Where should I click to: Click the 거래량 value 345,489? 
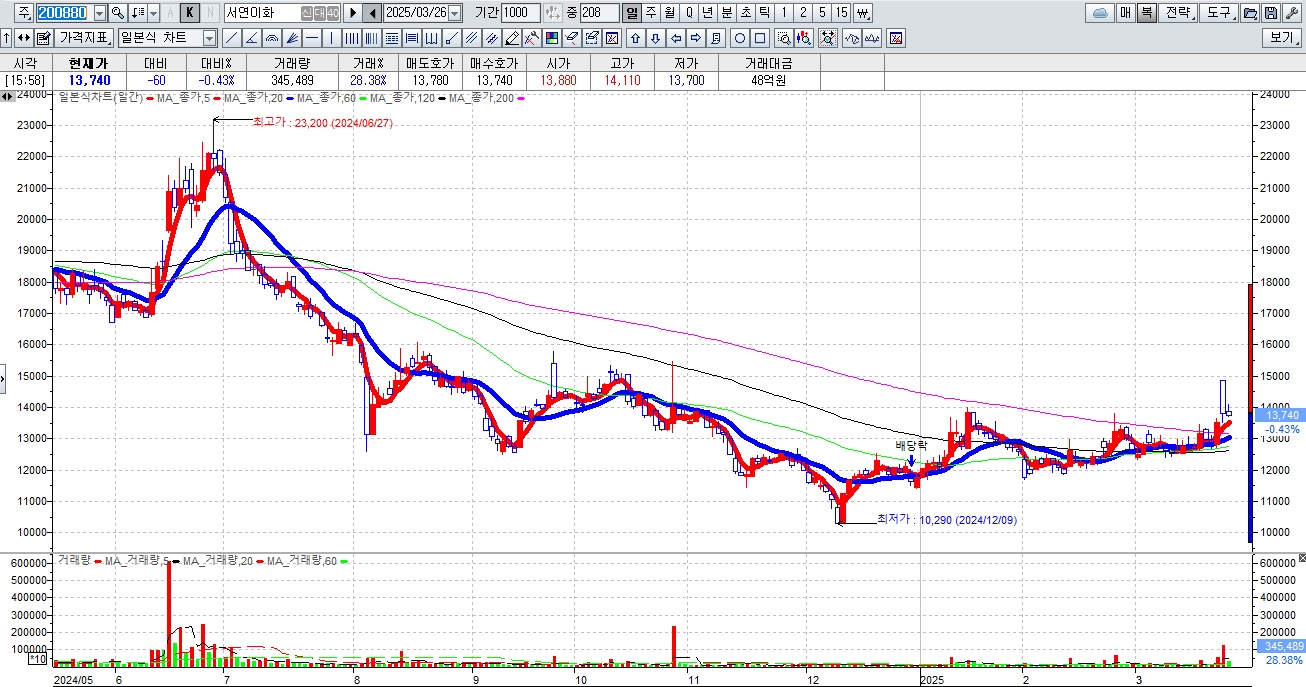[x=292, y=80]
